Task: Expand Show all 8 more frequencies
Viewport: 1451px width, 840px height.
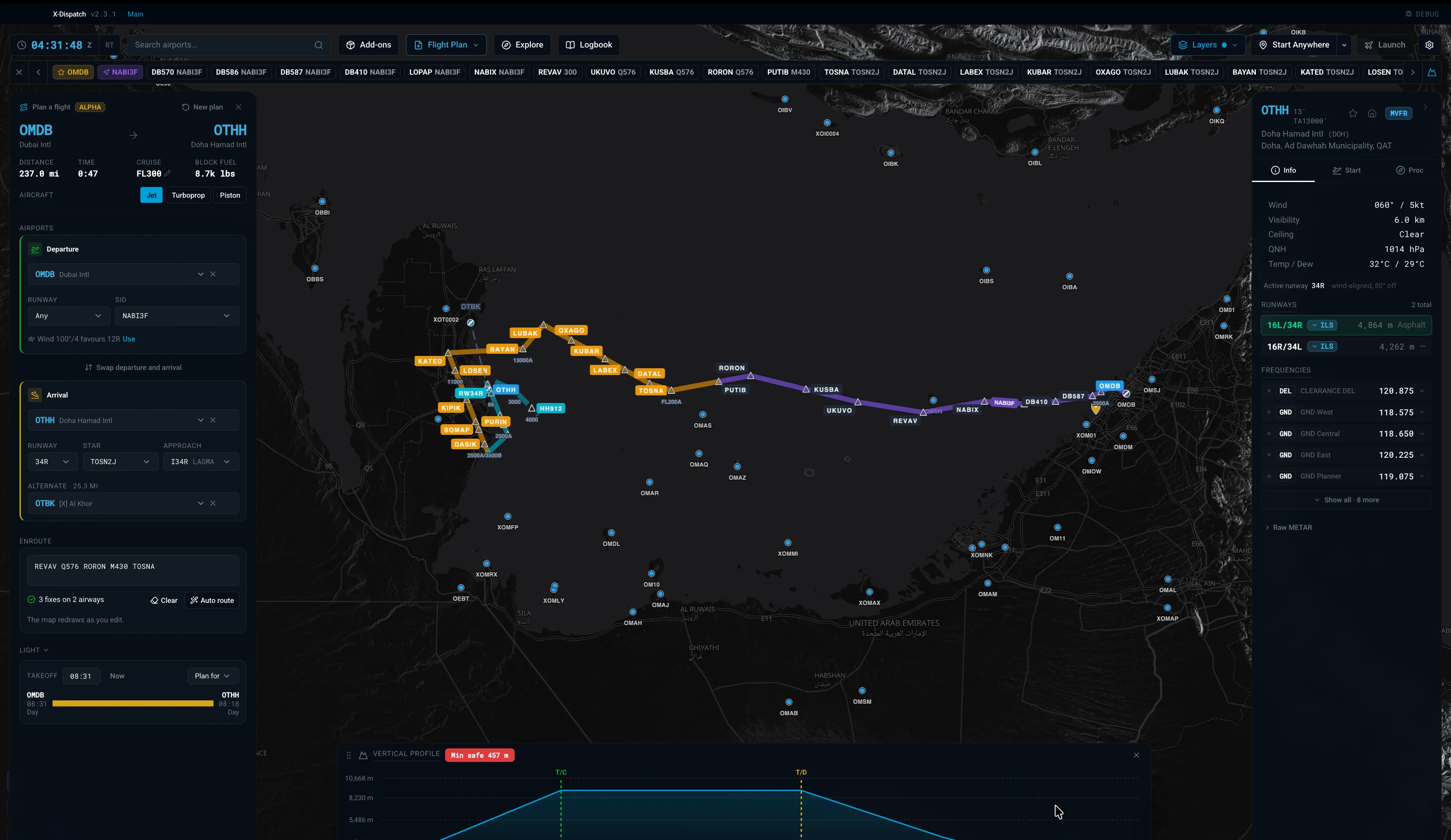Action: pyautogui.click(x=1346, y=500)
